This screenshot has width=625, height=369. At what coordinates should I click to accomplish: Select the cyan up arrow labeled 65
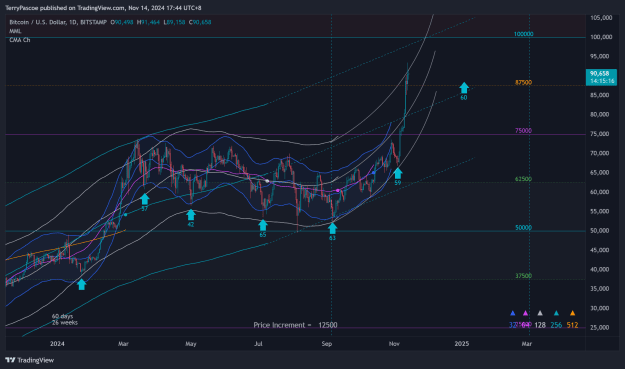(x=263, y=226)
